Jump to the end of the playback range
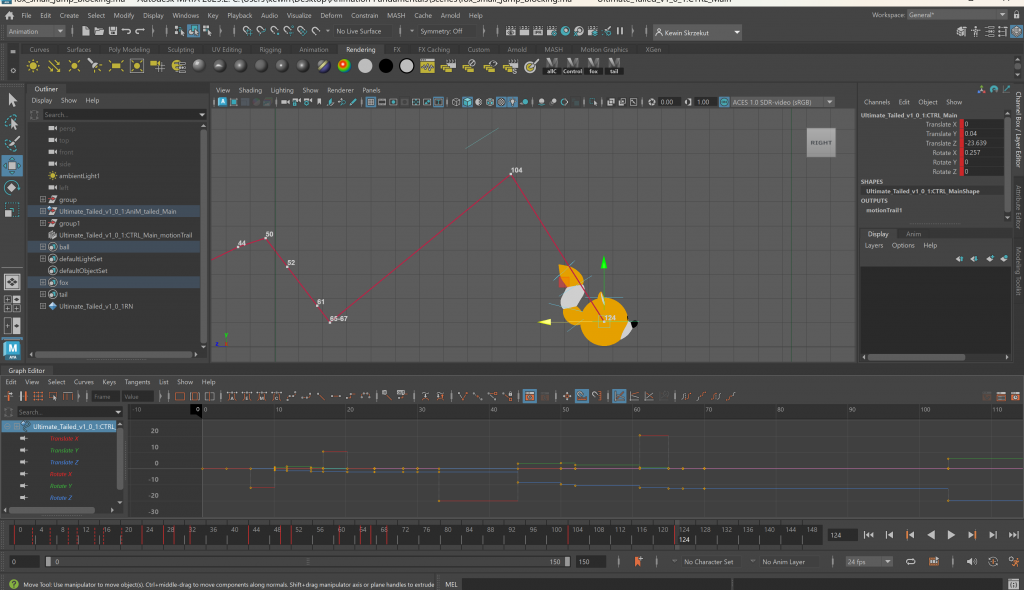1024x590 pixels. point(1014,535)
